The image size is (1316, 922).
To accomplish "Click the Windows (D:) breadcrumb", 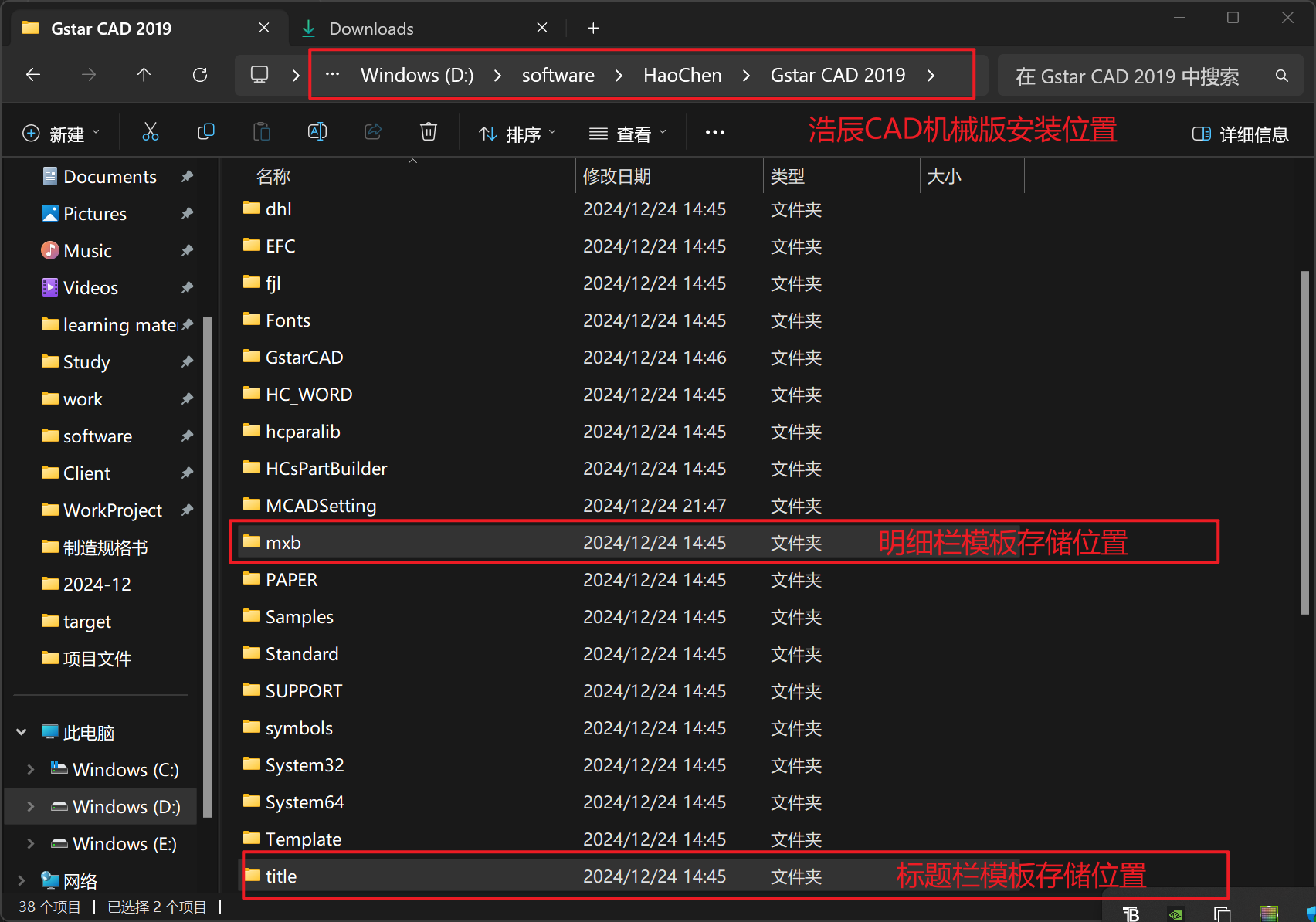I will (417, 75).
